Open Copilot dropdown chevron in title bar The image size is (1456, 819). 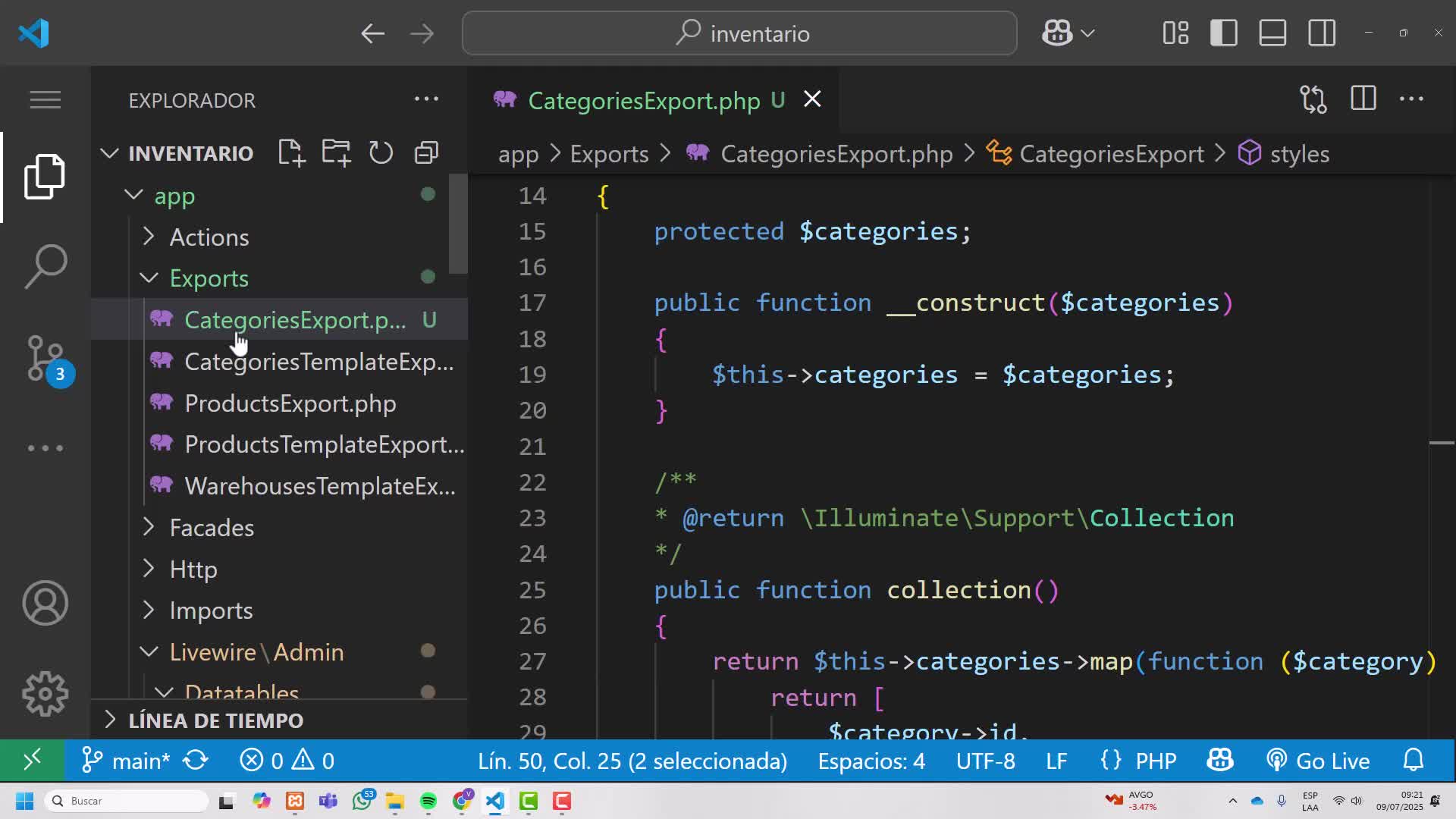(1087, 33)
